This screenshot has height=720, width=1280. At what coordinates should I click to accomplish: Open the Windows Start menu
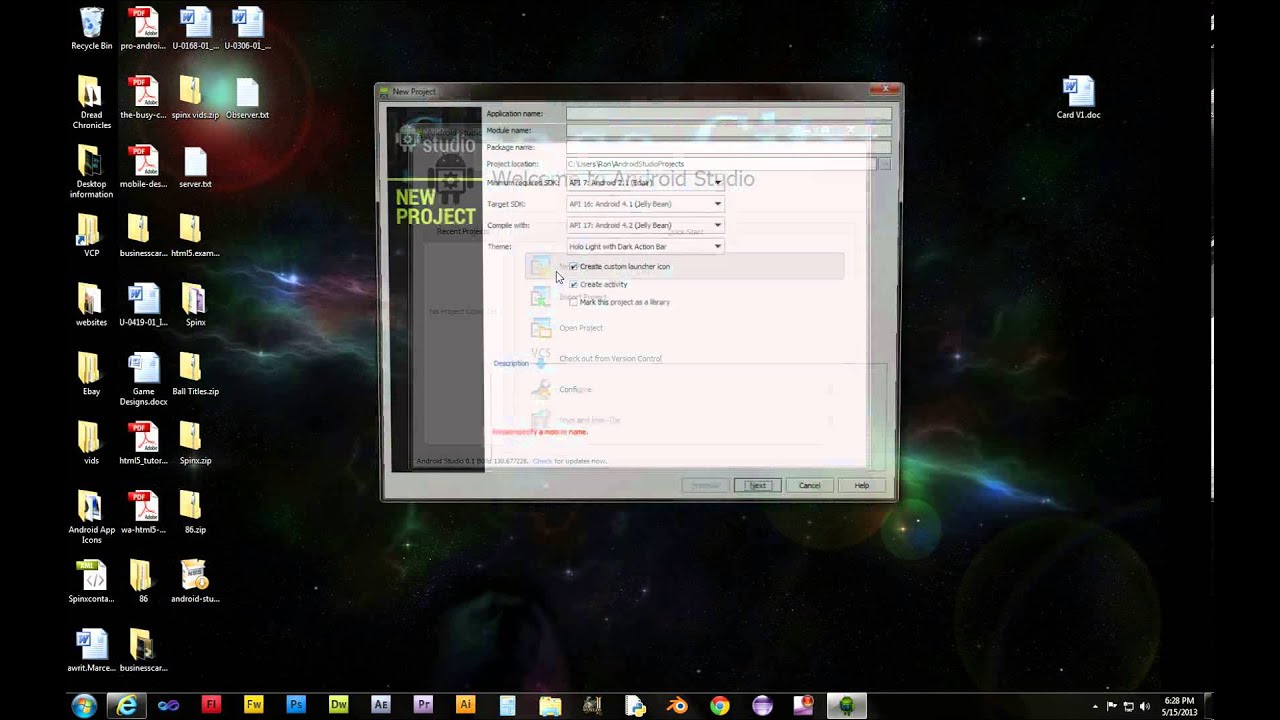click(84, 705)
